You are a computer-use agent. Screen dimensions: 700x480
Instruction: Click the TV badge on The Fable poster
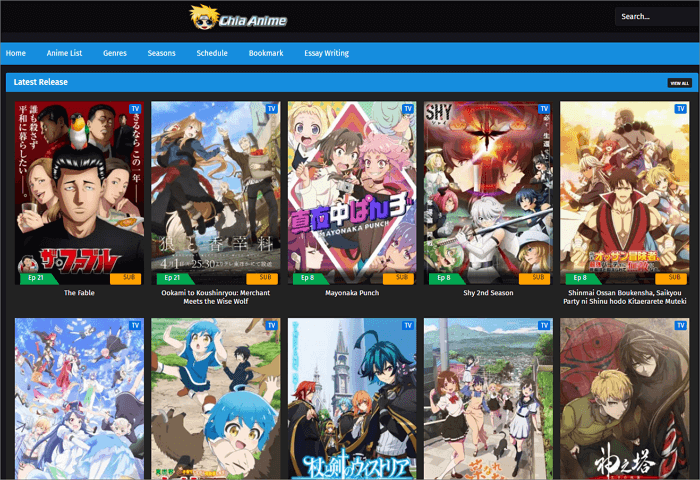pyautogui.click(x=135, y=108)
